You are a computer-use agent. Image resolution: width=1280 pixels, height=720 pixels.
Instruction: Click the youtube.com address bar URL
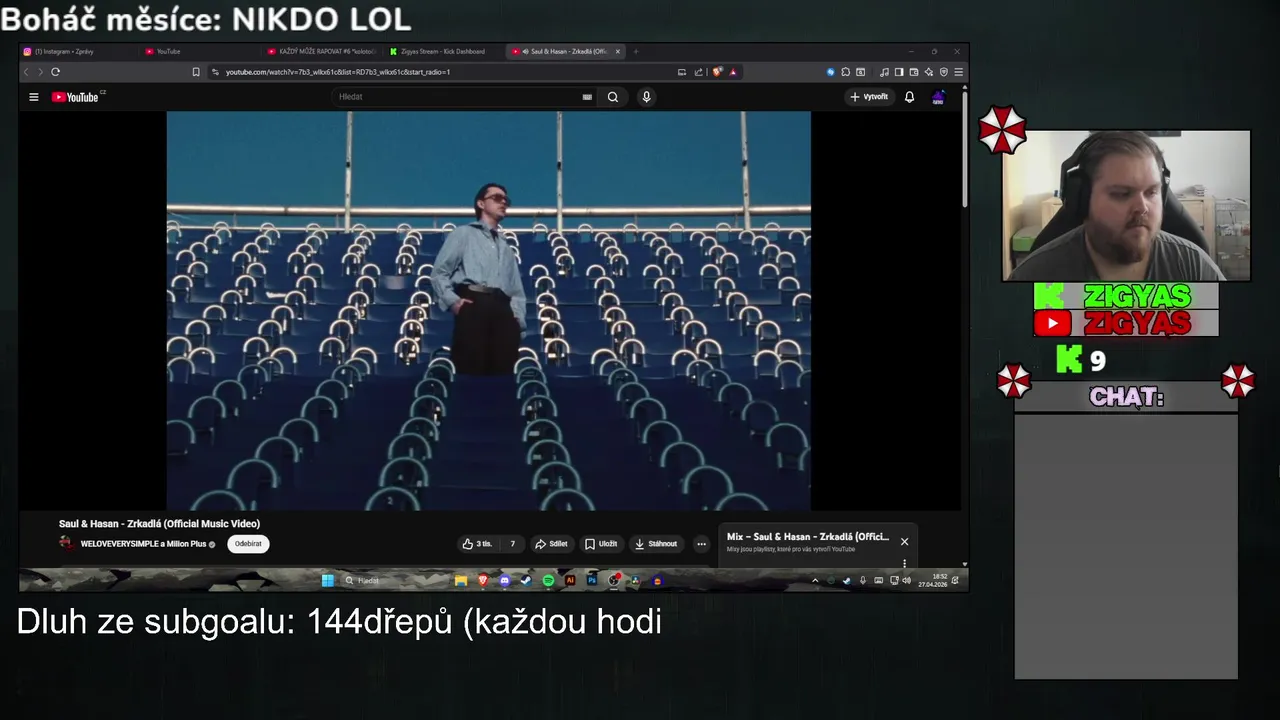click(x=337, y=72)
